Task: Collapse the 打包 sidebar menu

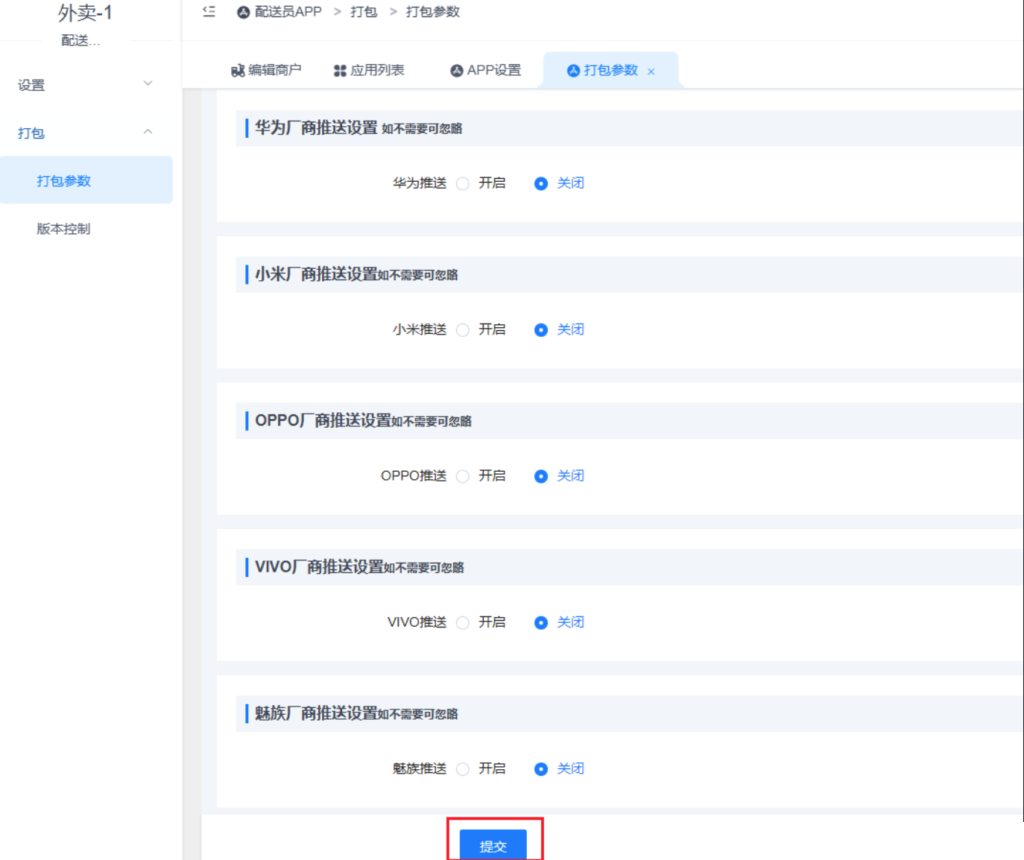Action: coord(86,133)
